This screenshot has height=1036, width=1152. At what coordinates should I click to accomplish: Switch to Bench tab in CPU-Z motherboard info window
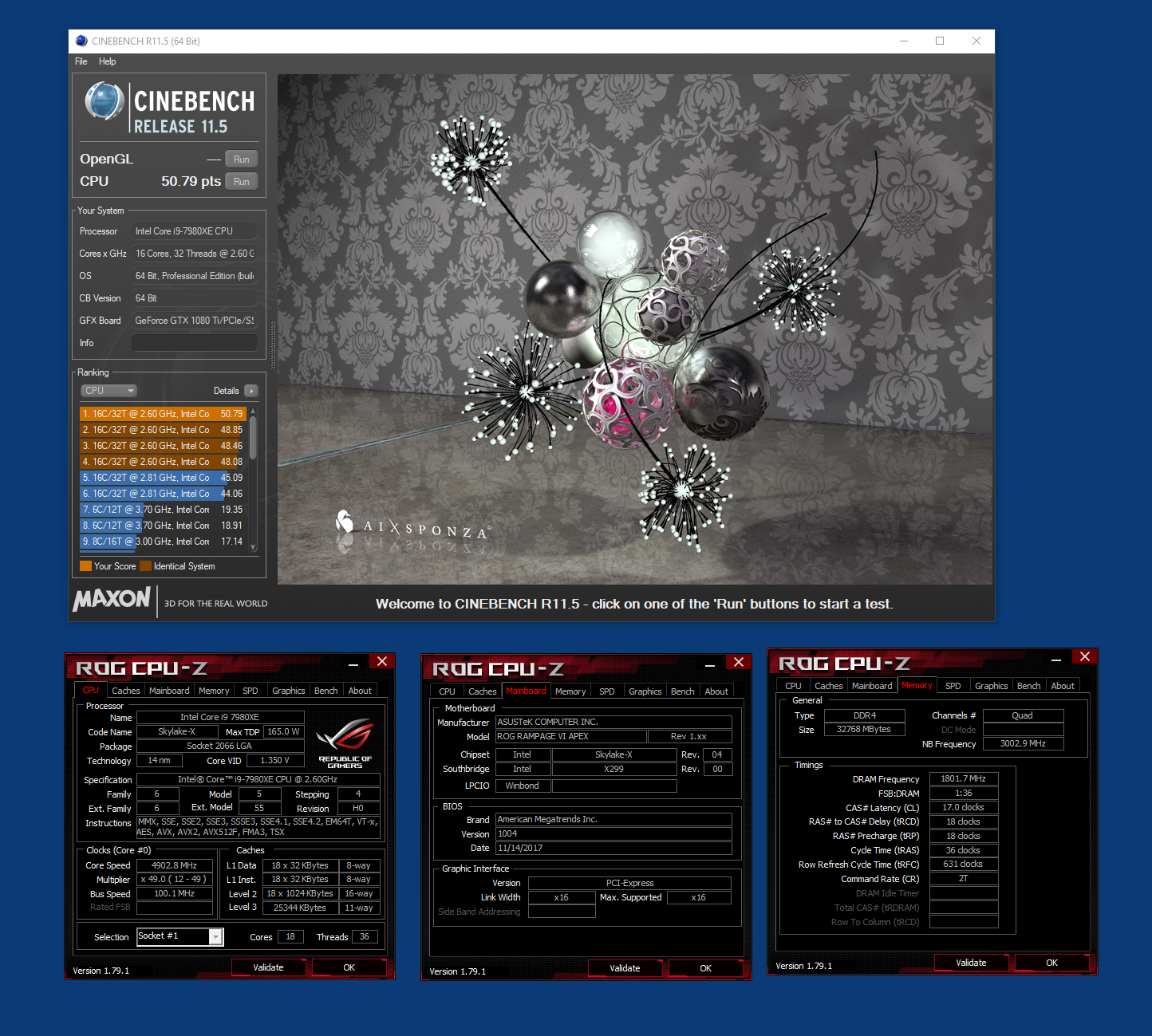pos(683,691)
